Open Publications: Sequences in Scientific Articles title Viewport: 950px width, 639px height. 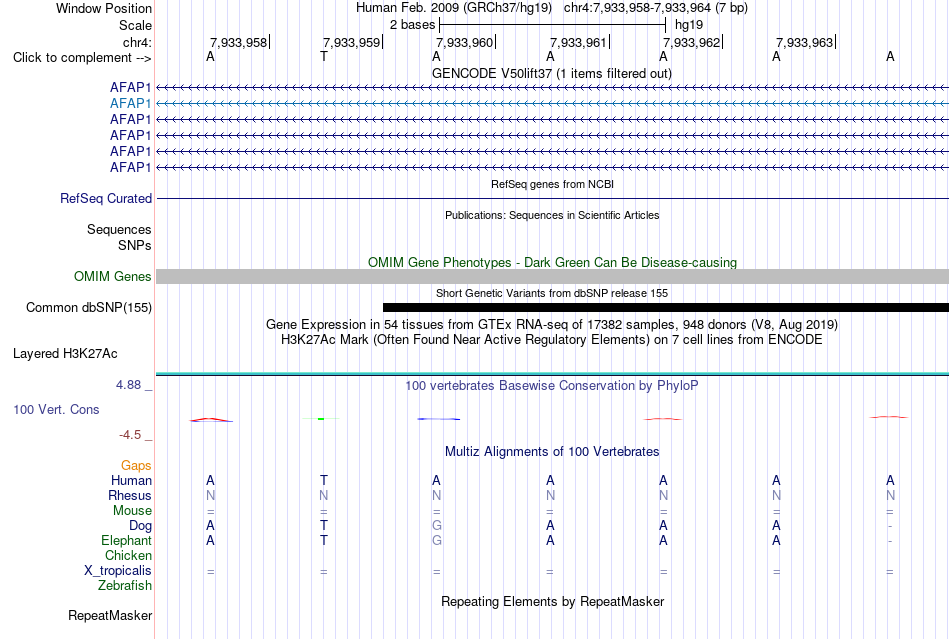tap(552, 215)
